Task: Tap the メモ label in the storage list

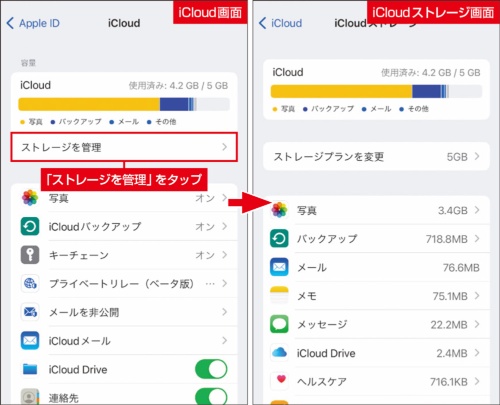Action: 307,296
